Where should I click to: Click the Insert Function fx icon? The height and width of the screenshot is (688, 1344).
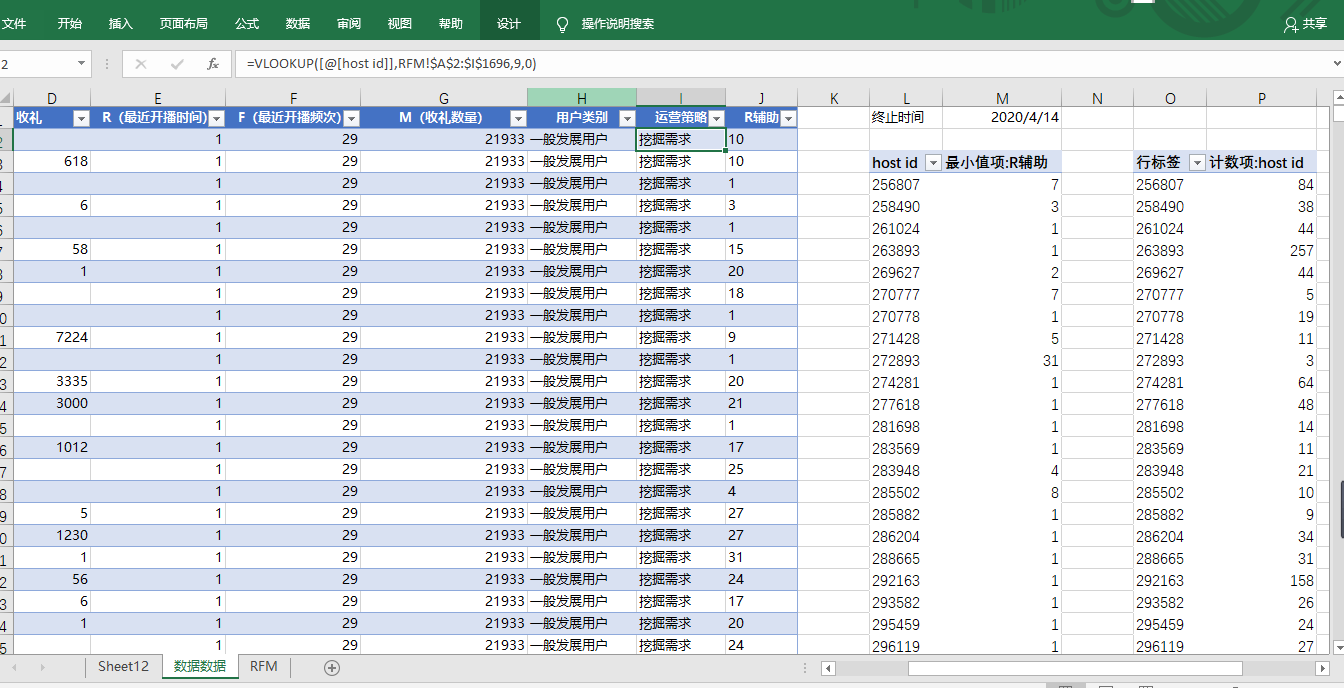(212, 64)
